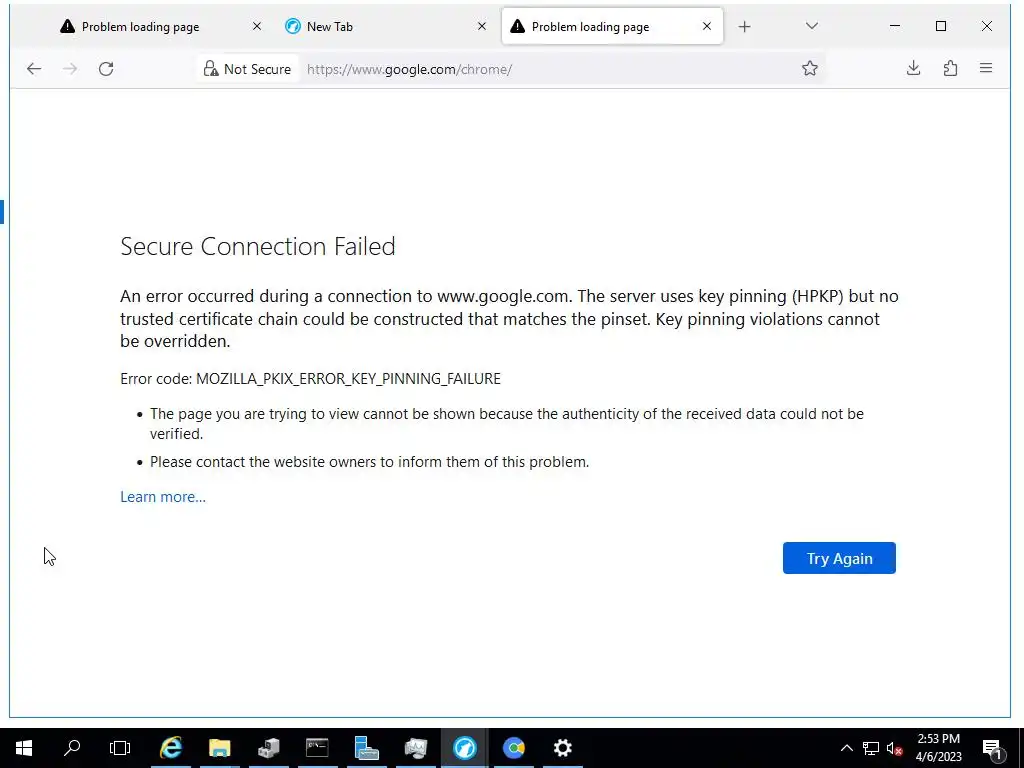The image size is (1024, 768).
Task: Open the Windows Start menu
Action: click(x=24, y=748)
